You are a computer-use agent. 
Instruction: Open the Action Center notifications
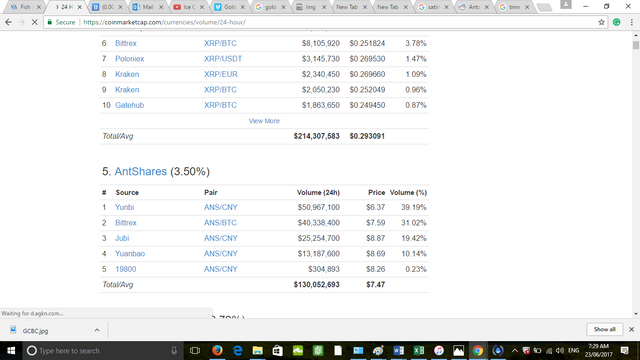(624, 351)
